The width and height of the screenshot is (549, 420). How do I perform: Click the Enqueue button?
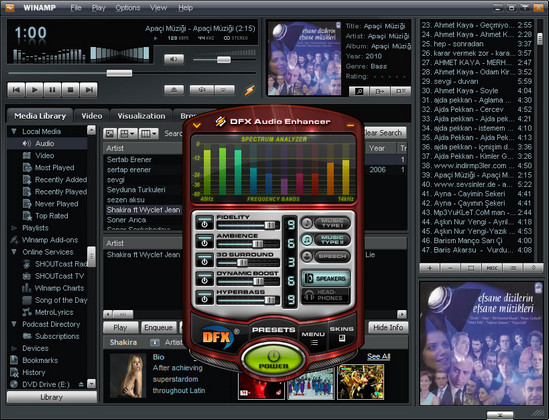pos(158,328)
